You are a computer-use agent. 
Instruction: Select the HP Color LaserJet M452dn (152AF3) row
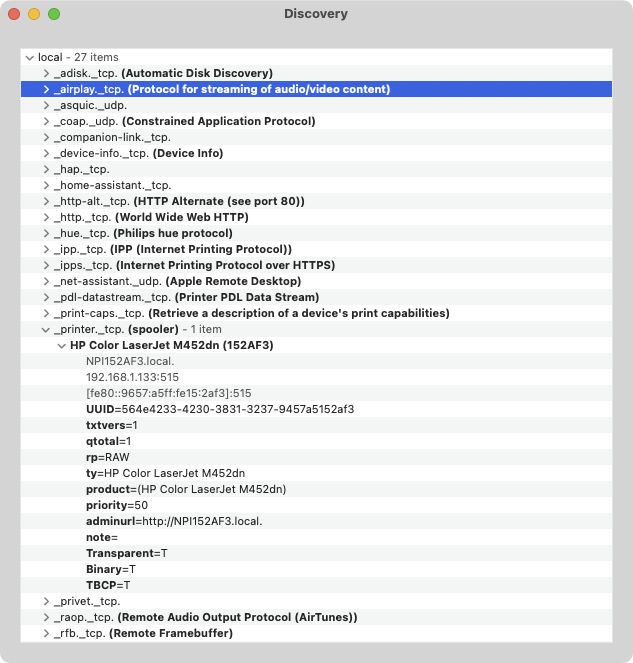[316, 345]
